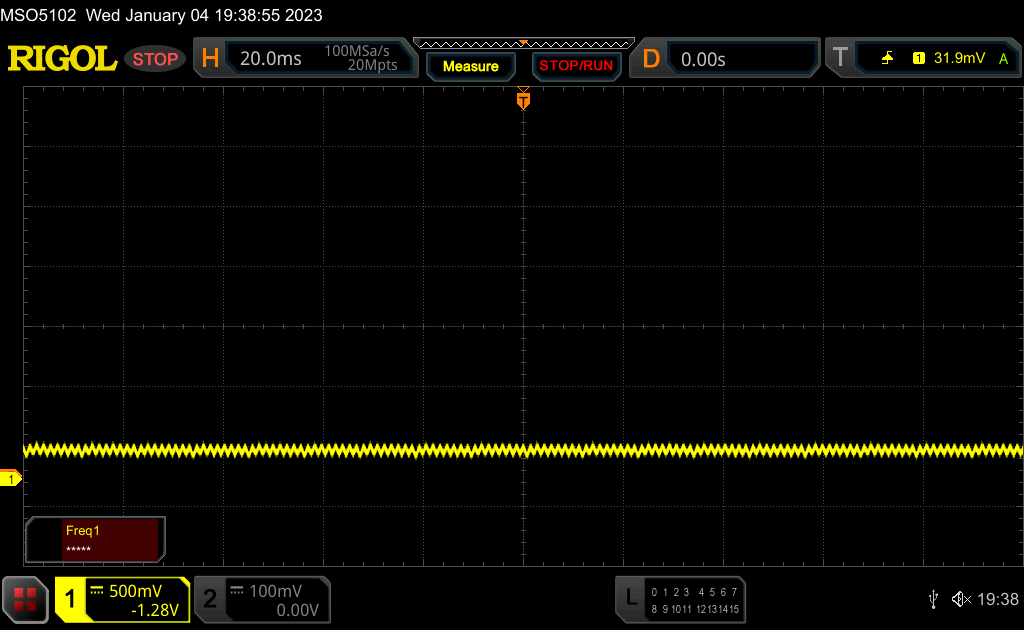Open the red grid function menu icon

(x=25, y=599)
